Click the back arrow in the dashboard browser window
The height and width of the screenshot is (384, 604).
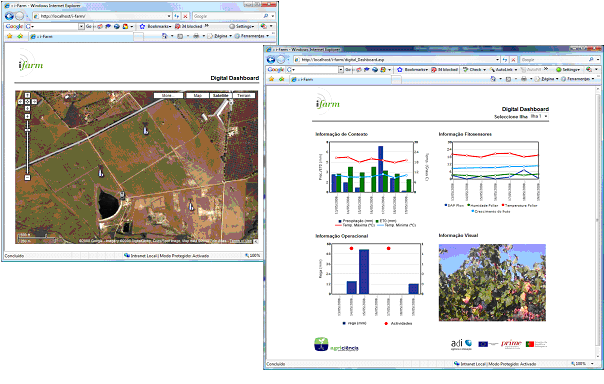(271, 60)
